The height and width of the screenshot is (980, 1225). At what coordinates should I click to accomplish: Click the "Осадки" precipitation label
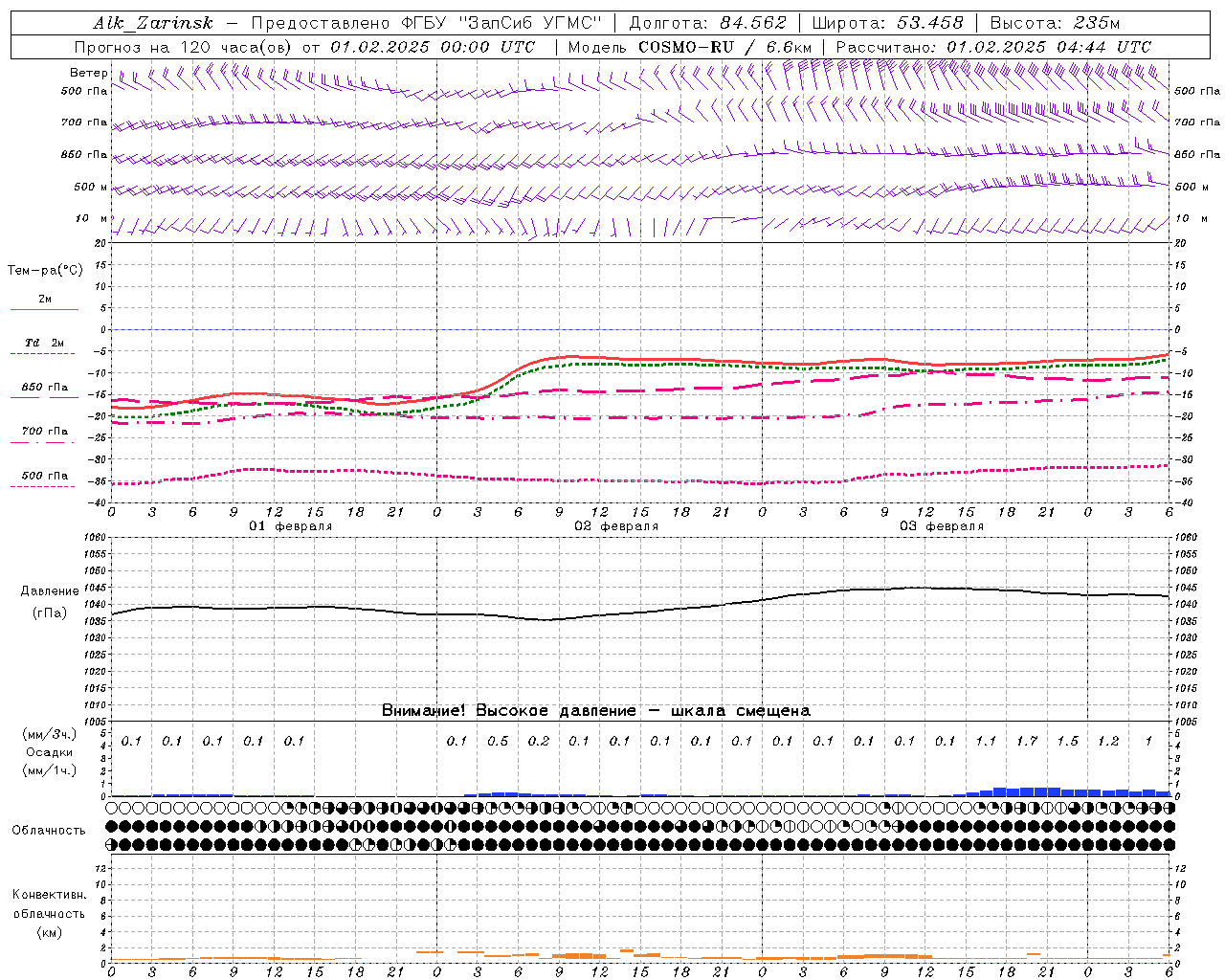(50, 752)
